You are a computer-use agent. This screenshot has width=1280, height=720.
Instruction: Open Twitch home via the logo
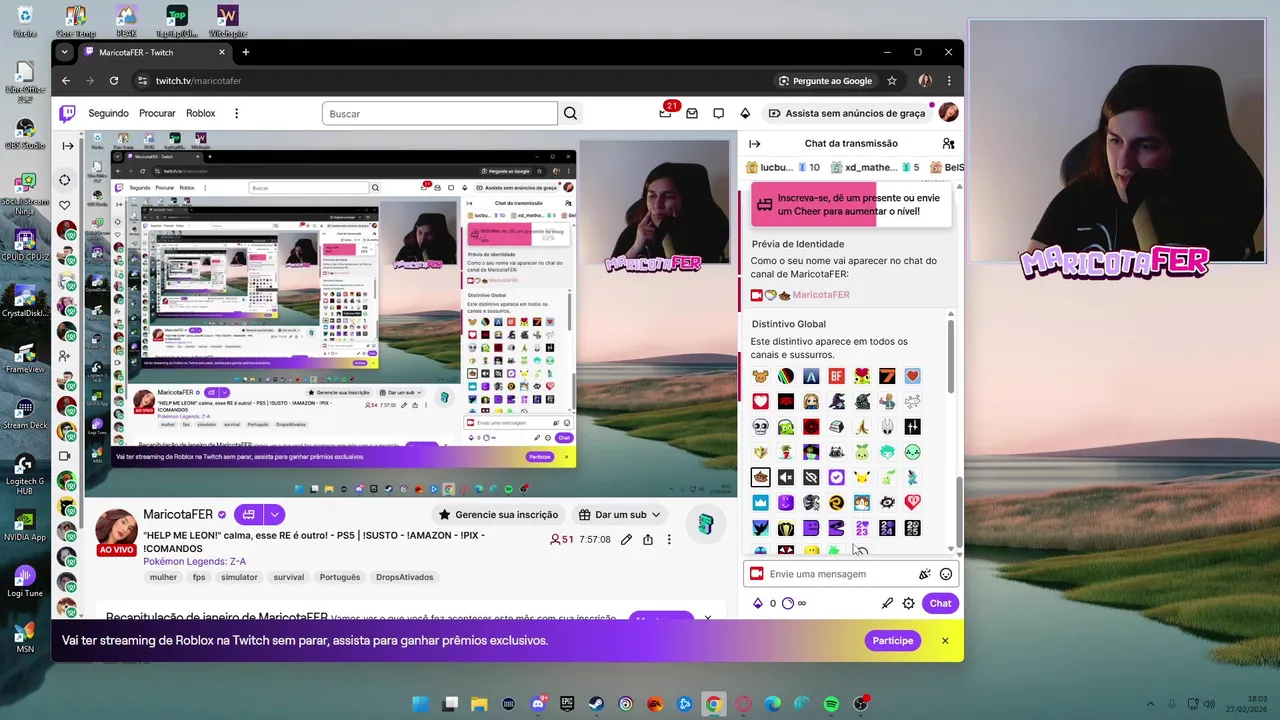pyautogui.click(x=67, y=113)
